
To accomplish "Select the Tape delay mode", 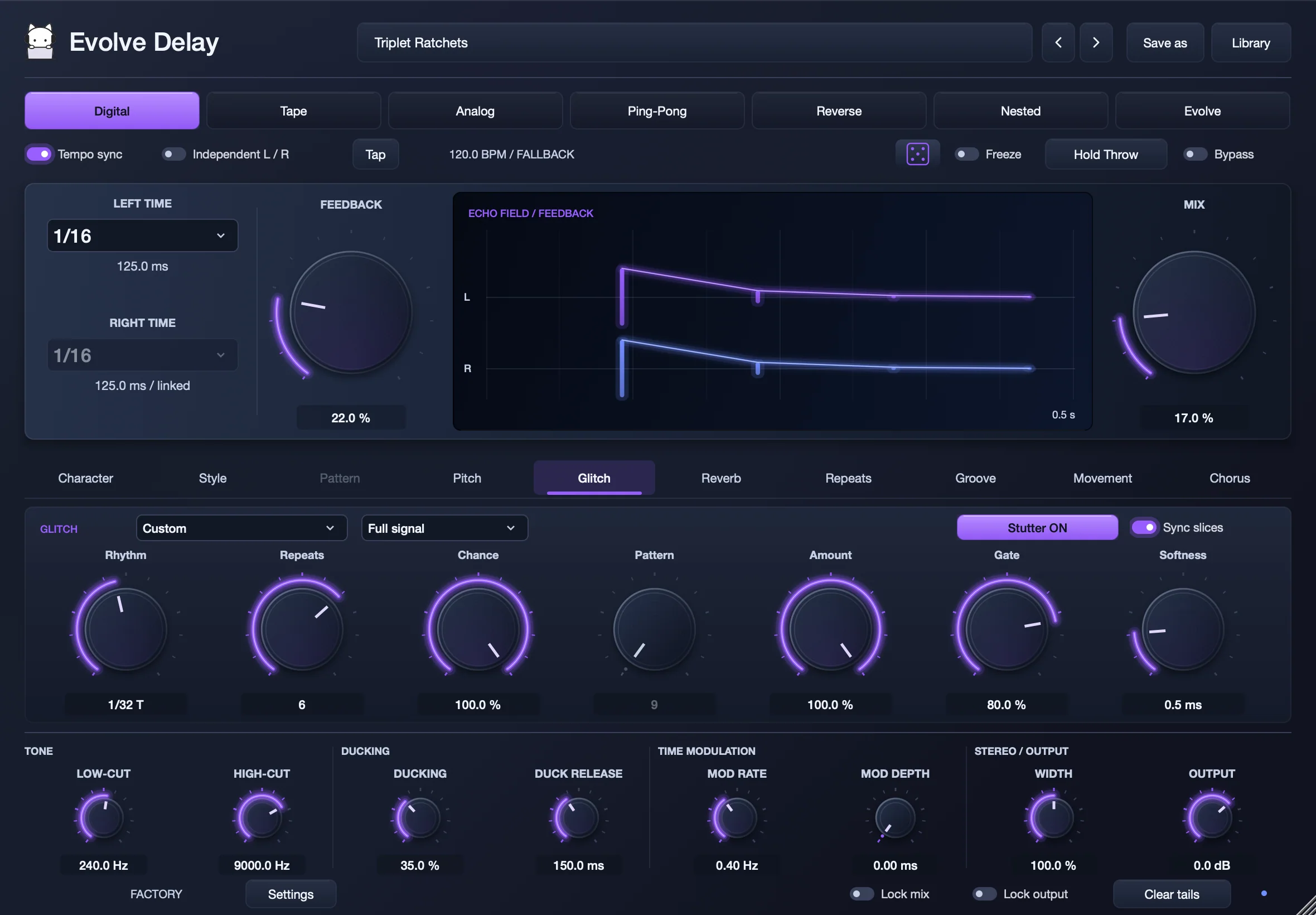I will pos(293,110).
